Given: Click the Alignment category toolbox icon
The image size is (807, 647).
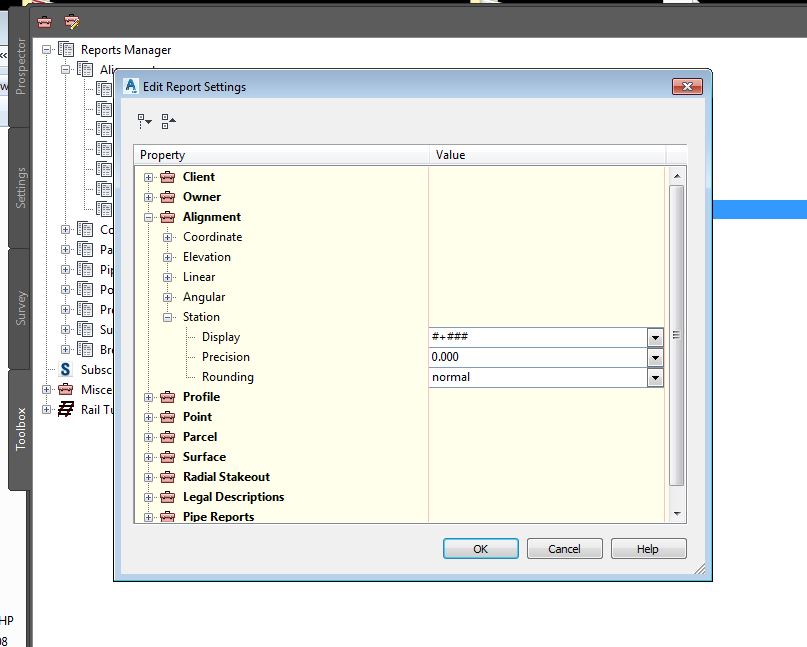Looking at the screenshot, I should click(x=166, y=217).
